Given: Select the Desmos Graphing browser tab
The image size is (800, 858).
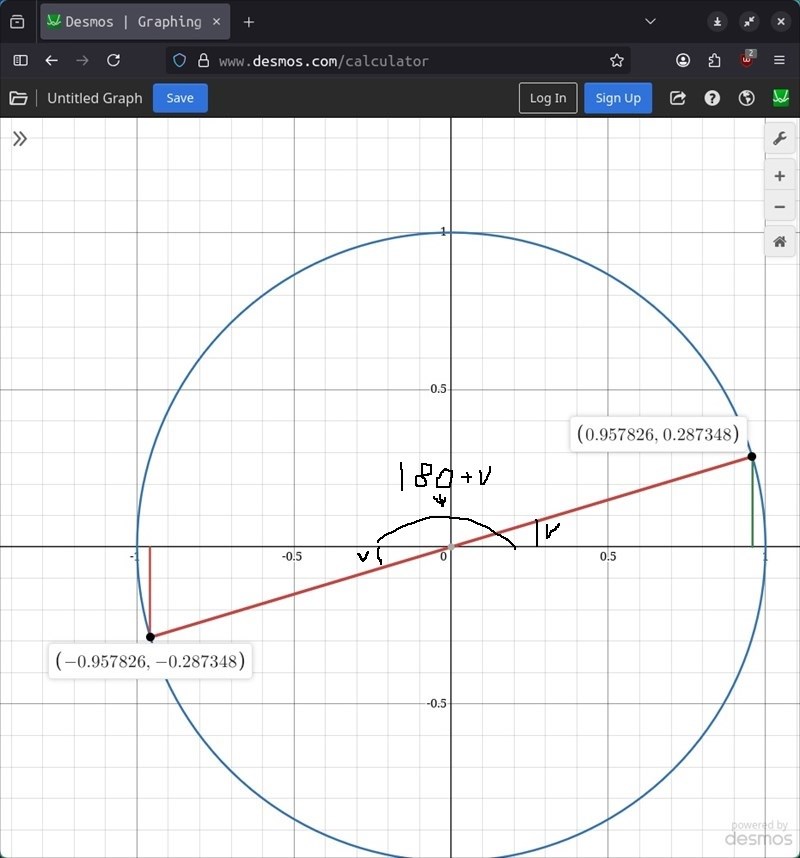Looking at the screenshot, I should tap(132, 21).
